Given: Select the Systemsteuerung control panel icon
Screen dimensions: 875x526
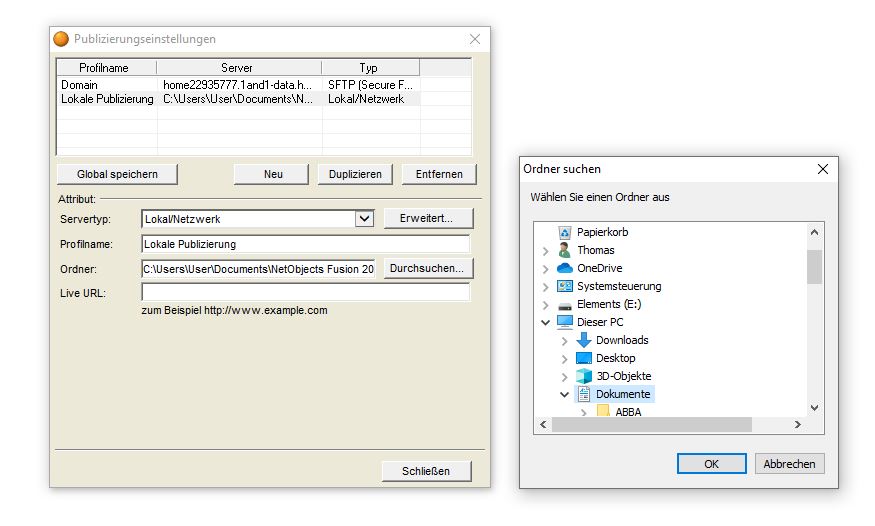Looking at the screenshot, I should (564, 286).
